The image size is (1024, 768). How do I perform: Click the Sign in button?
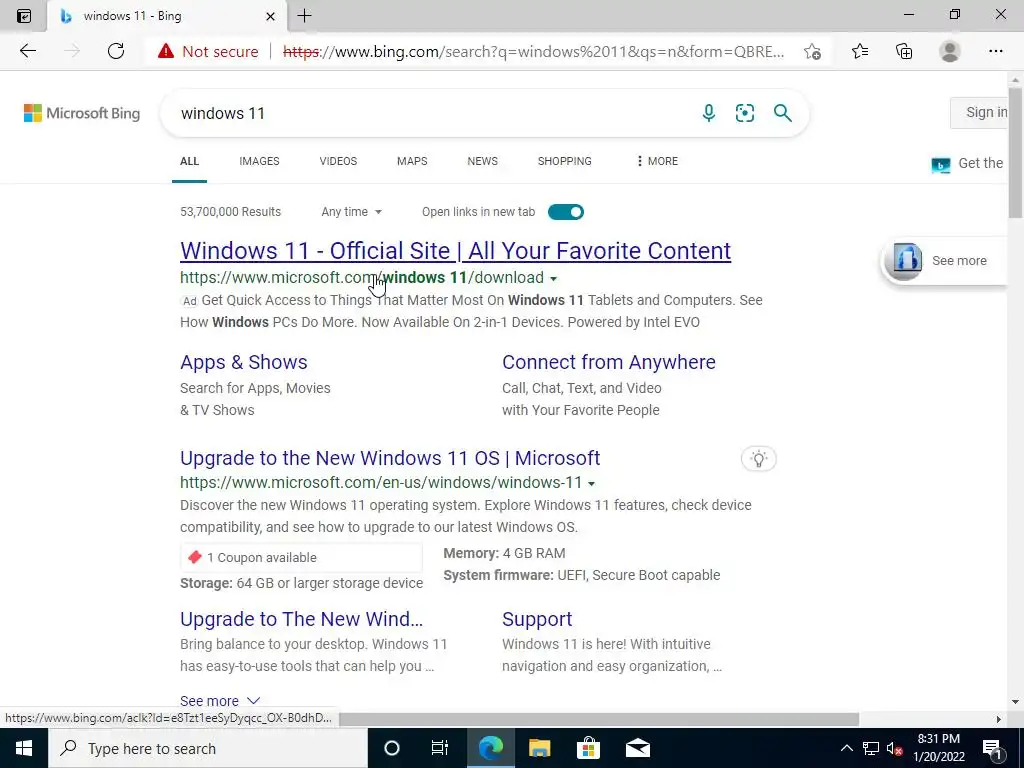[x=980, y=112]
